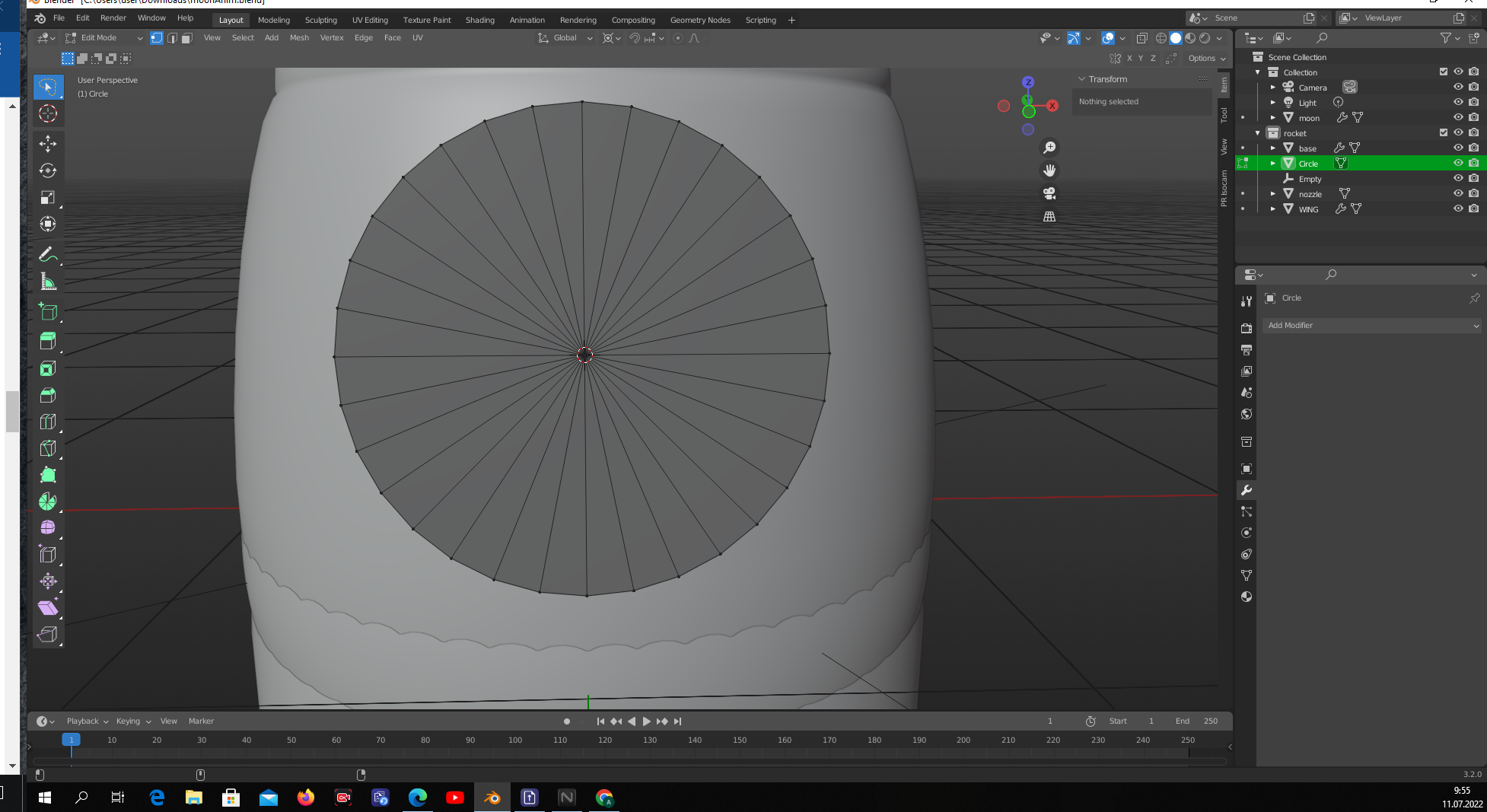Collapse the Transform panel

tap(1081, 79)
